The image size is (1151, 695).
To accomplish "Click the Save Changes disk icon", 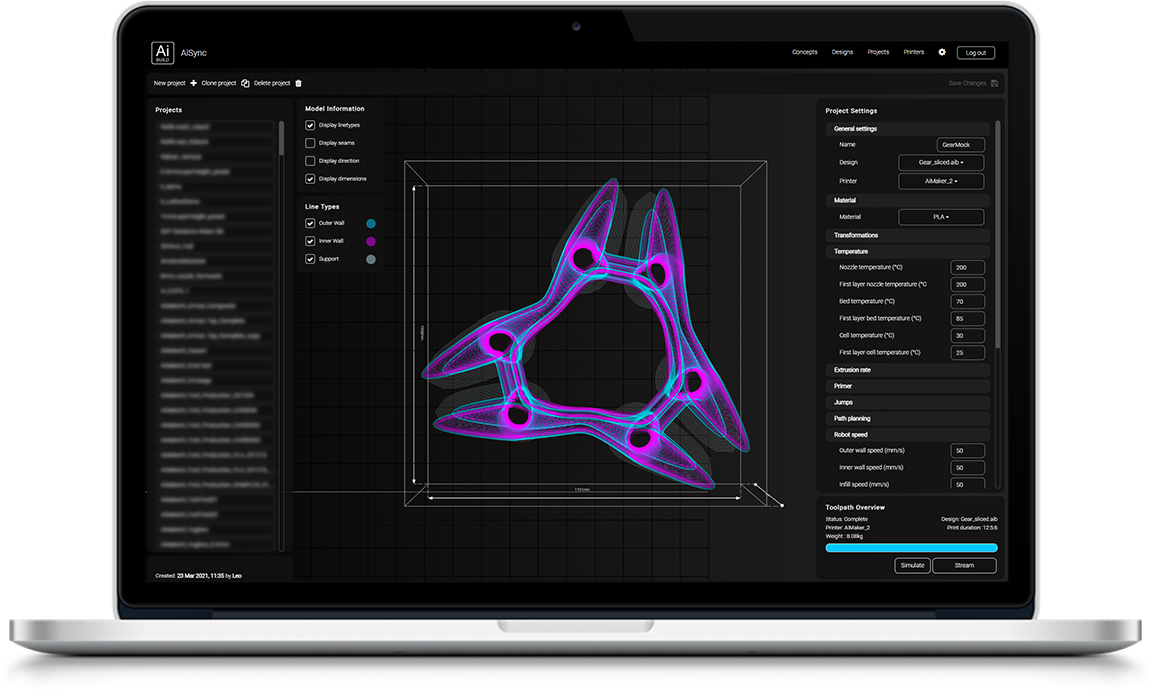I will point(994,83).
